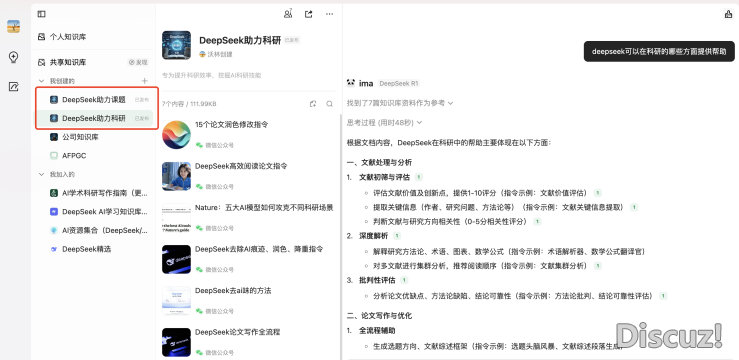Open the lightbulb knowledge icon
This screenshot has width=739, height=360.
tap(13, 57)
